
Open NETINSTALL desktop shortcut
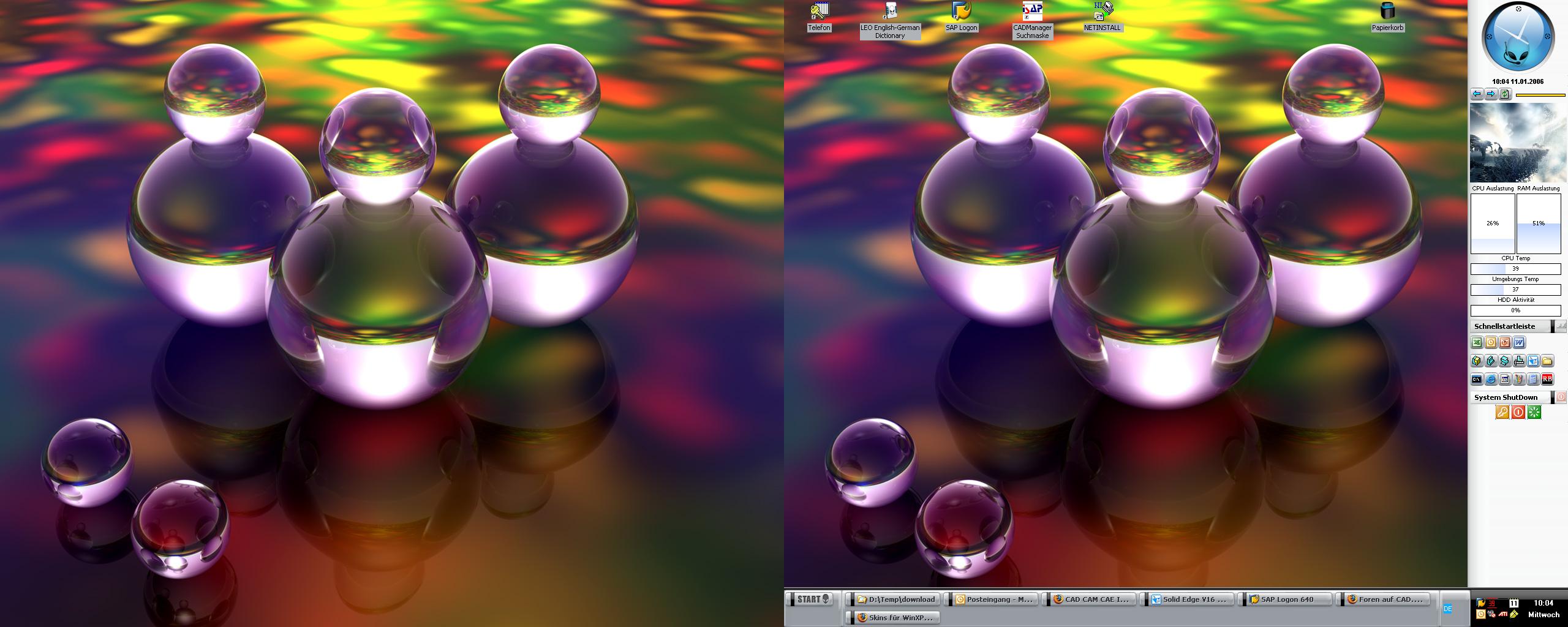tap(1102, 17)
